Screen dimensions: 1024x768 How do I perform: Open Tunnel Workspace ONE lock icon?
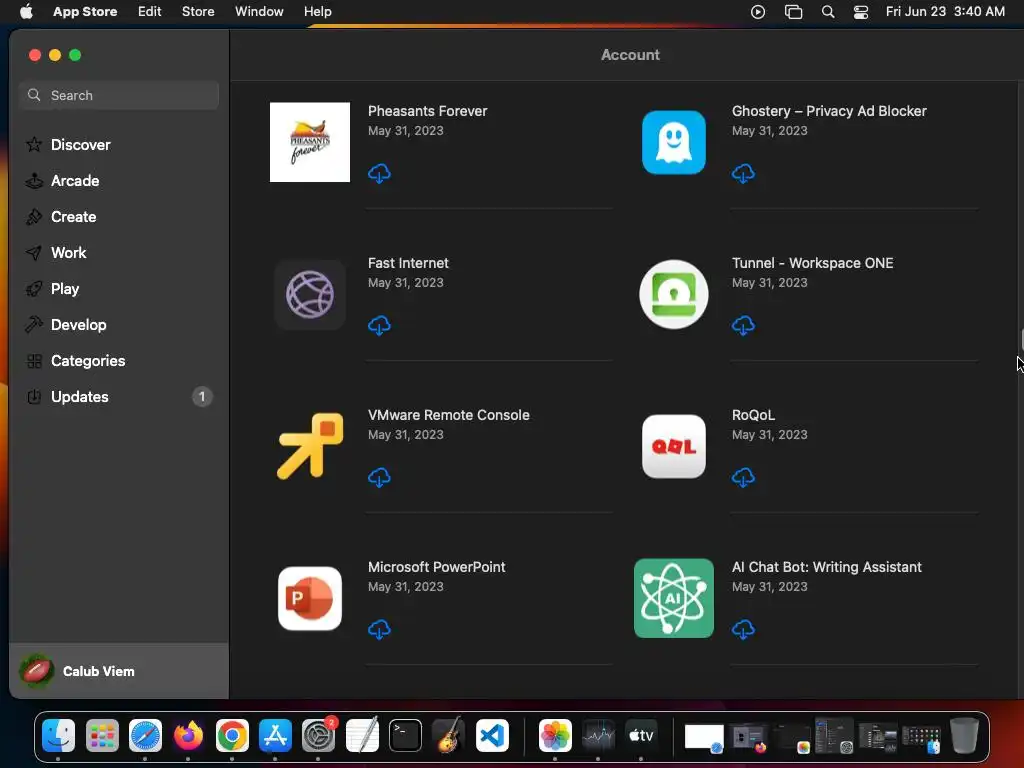[673, 295]
